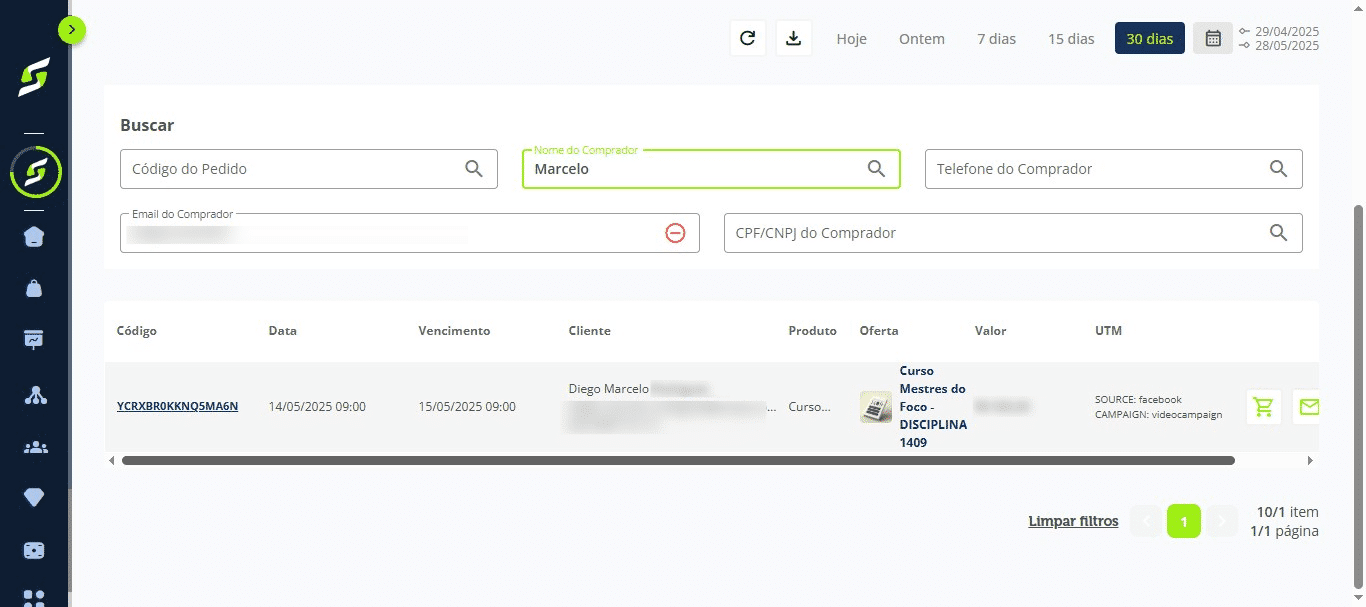
Task: Click the Nome do Comprador field with Marcelo
Action: click(711, 169)
